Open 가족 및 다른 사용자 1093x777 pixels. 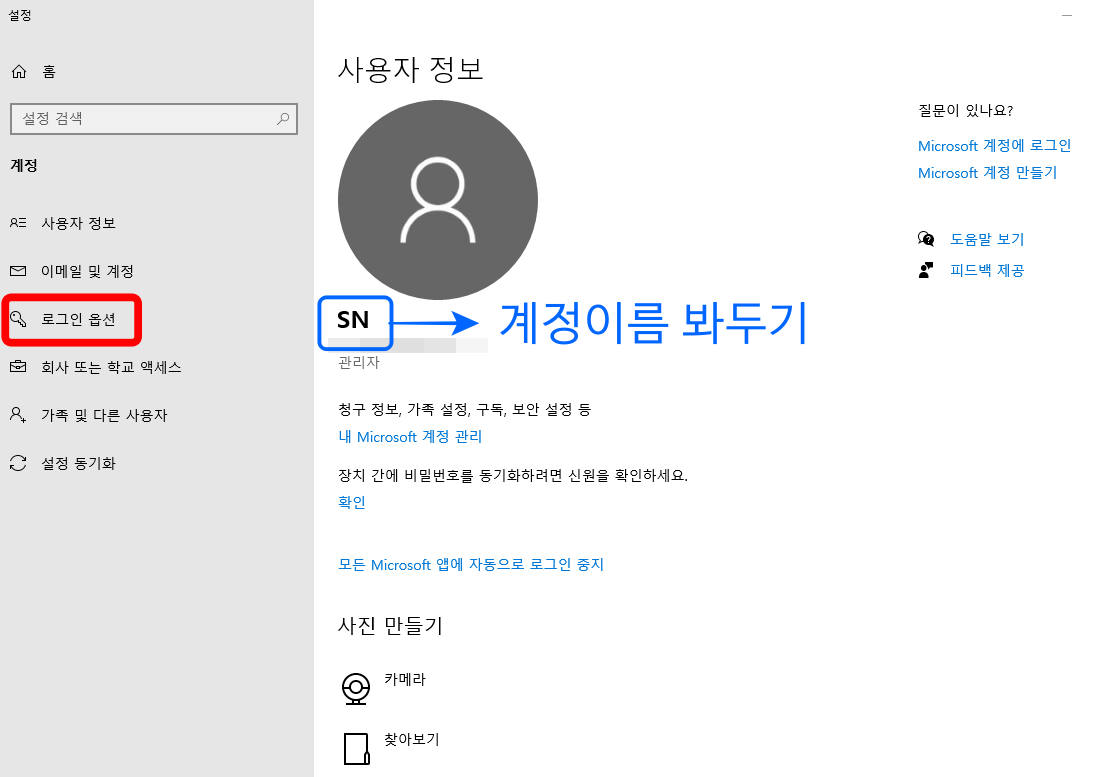pos(104,415)
